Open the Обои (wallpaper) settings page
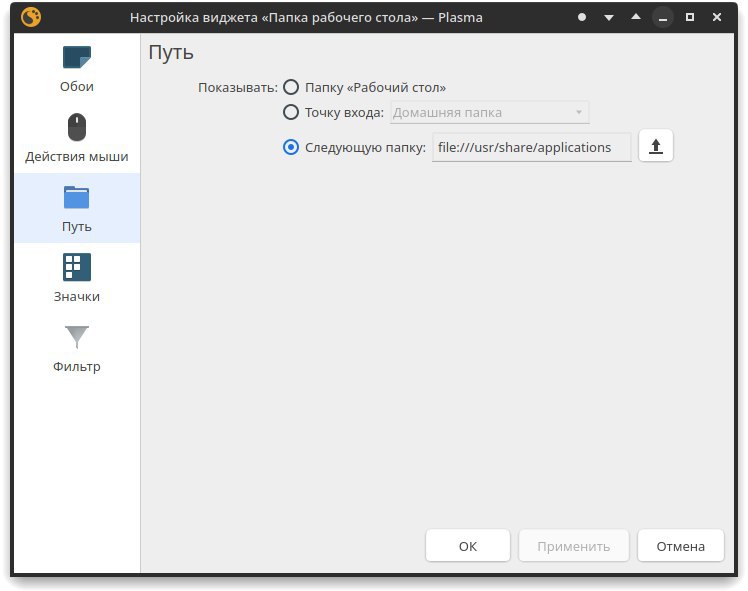The height and width of the screenshot is (591, 748). pyautogui.click(x=76, y=69)
